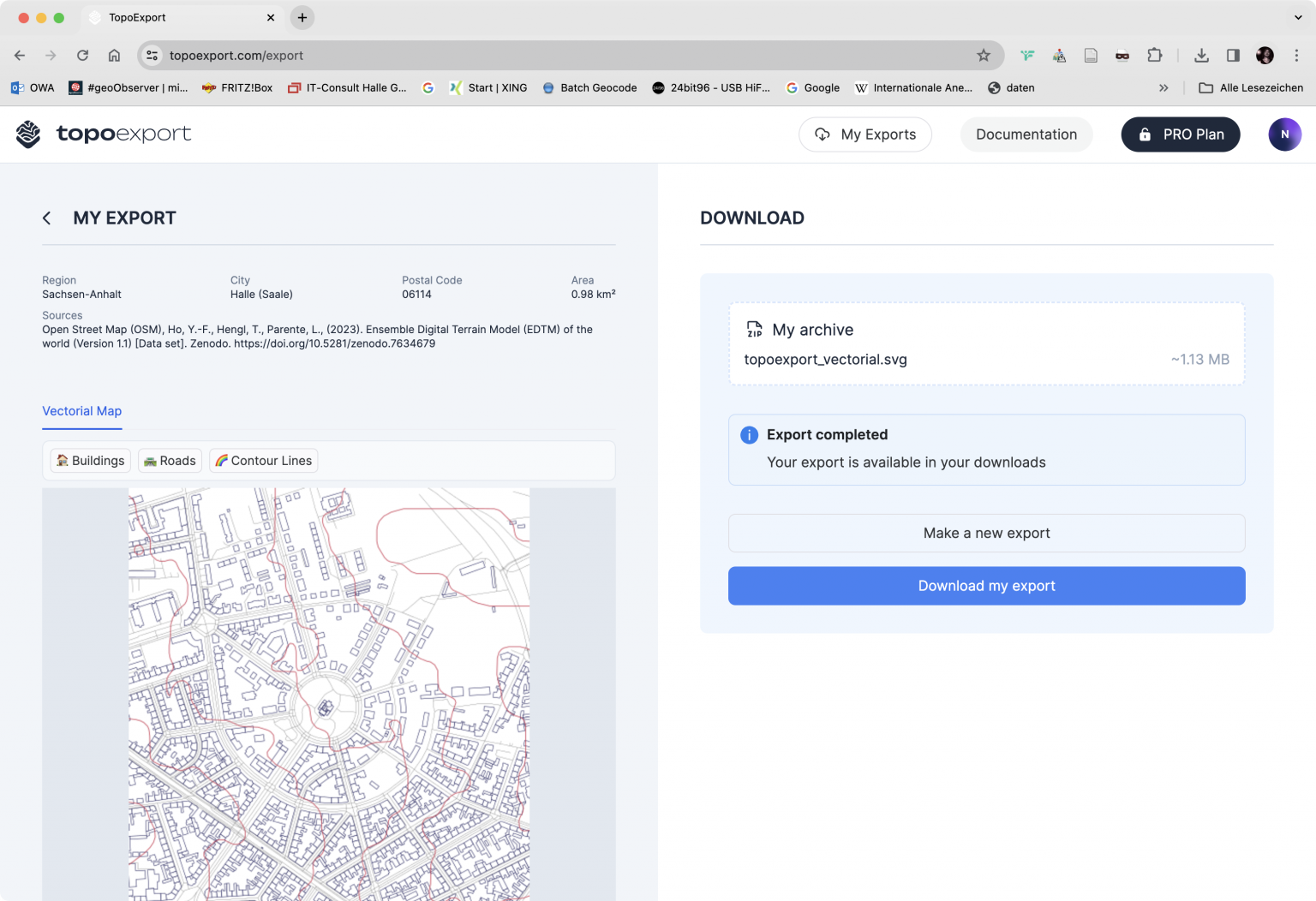1316x901 pixels.
Task: Toggle the Contour Lines layer chip
Action: 263,461
